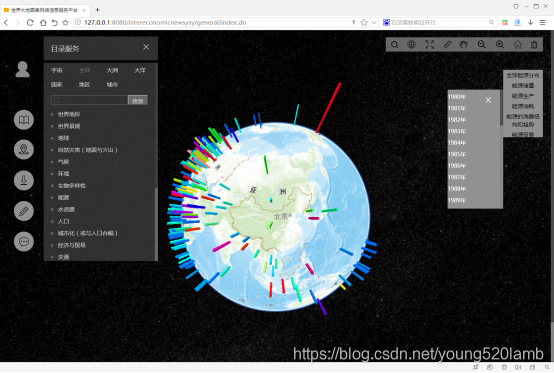Select 能源储量 in energy menu
The image size is (554, 373).
pyautogui.click(x=523, y=86)
